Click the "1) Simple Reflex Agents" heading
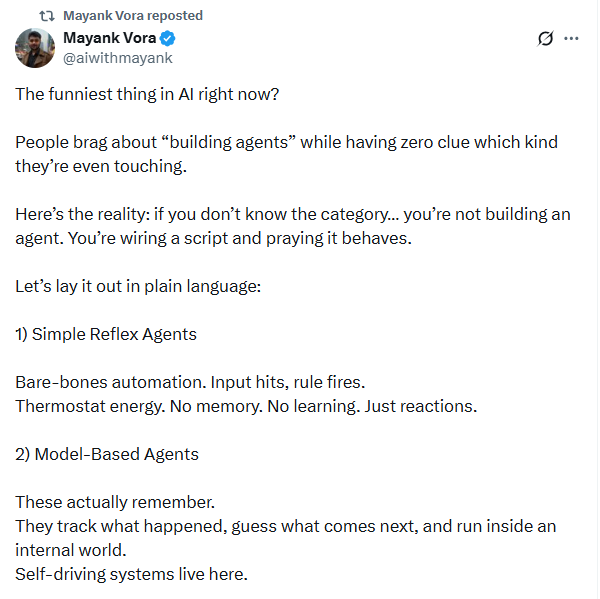Viewport: 600px width, 599px height. point(106,334)
